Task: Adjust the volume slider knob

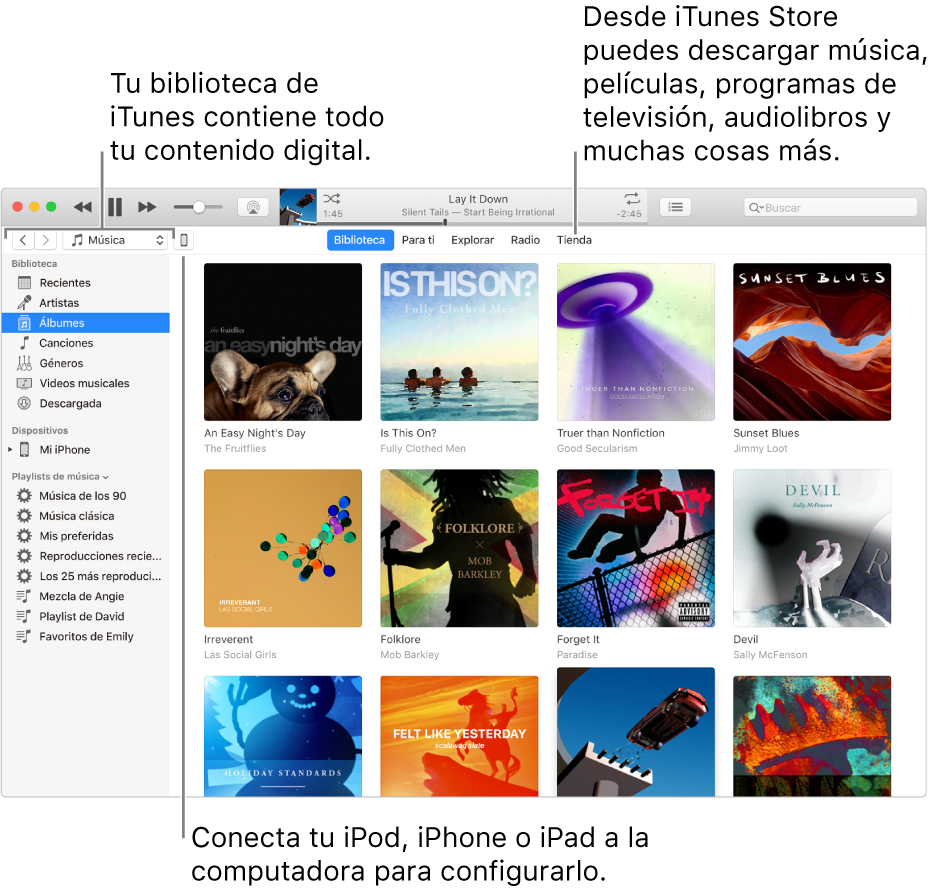Action: tap(199, 207)
